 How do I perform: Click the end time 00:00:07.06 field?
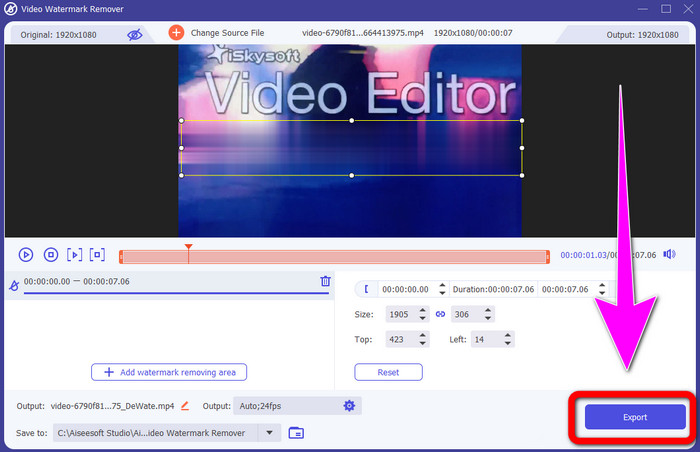[x=565, y=289]
